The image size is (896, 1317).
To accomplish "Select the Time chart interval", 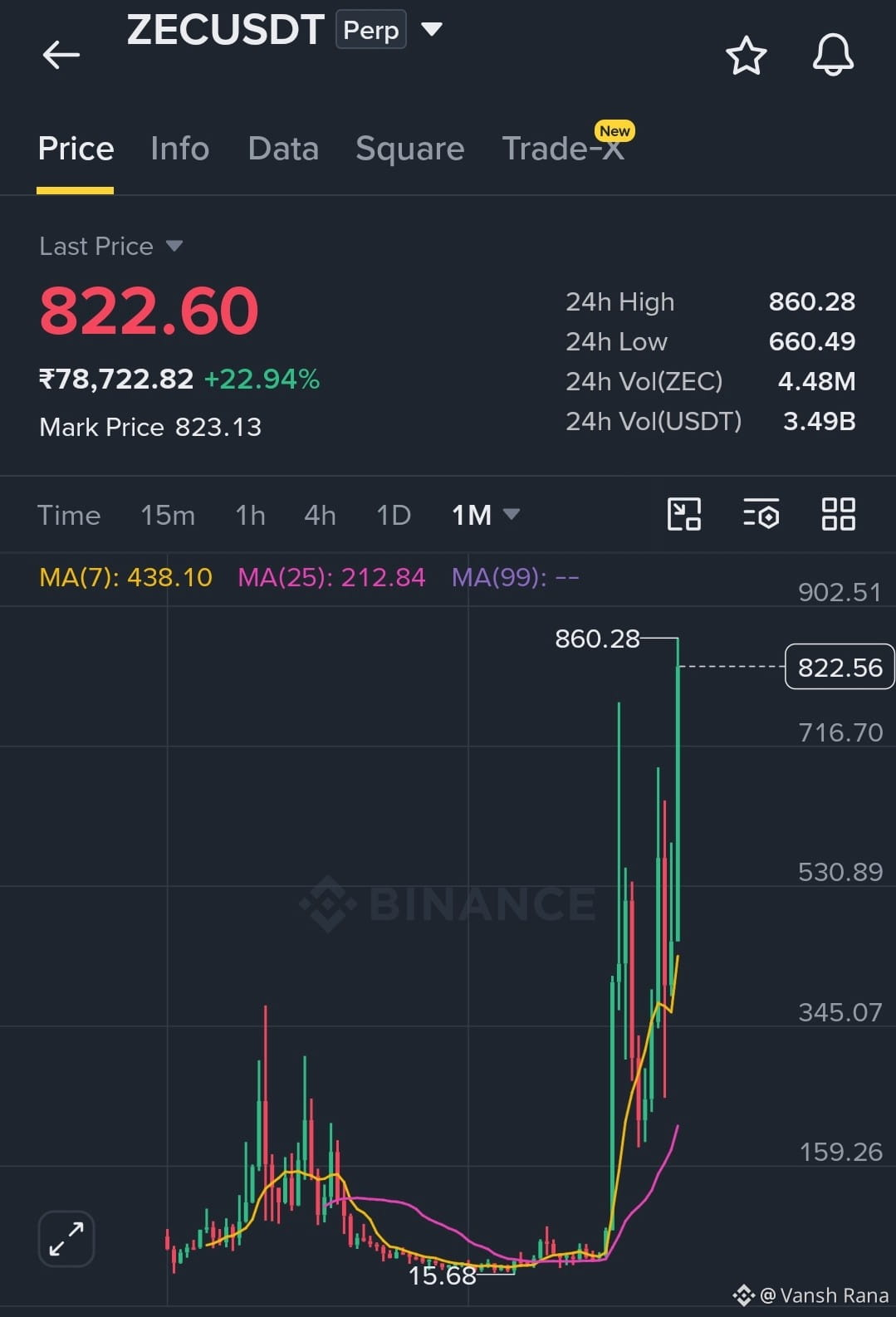I will 69,515.
